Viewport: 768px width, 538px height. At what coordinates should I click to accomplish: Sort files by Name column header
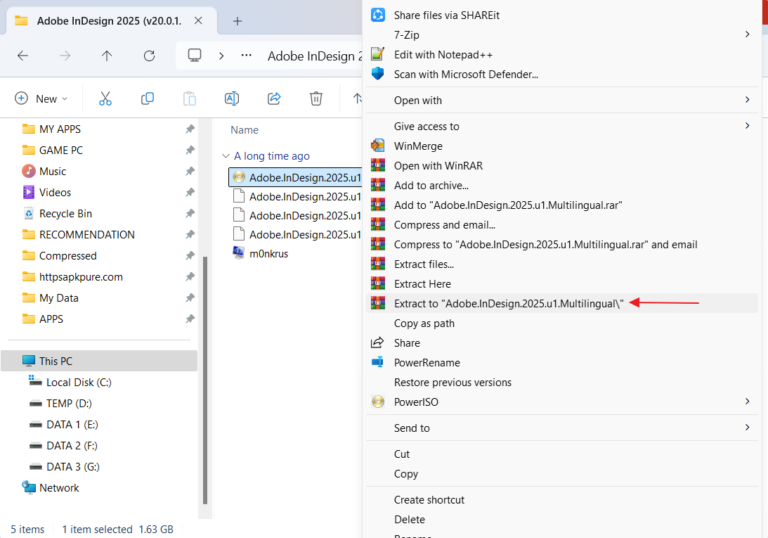click(245, 130)
